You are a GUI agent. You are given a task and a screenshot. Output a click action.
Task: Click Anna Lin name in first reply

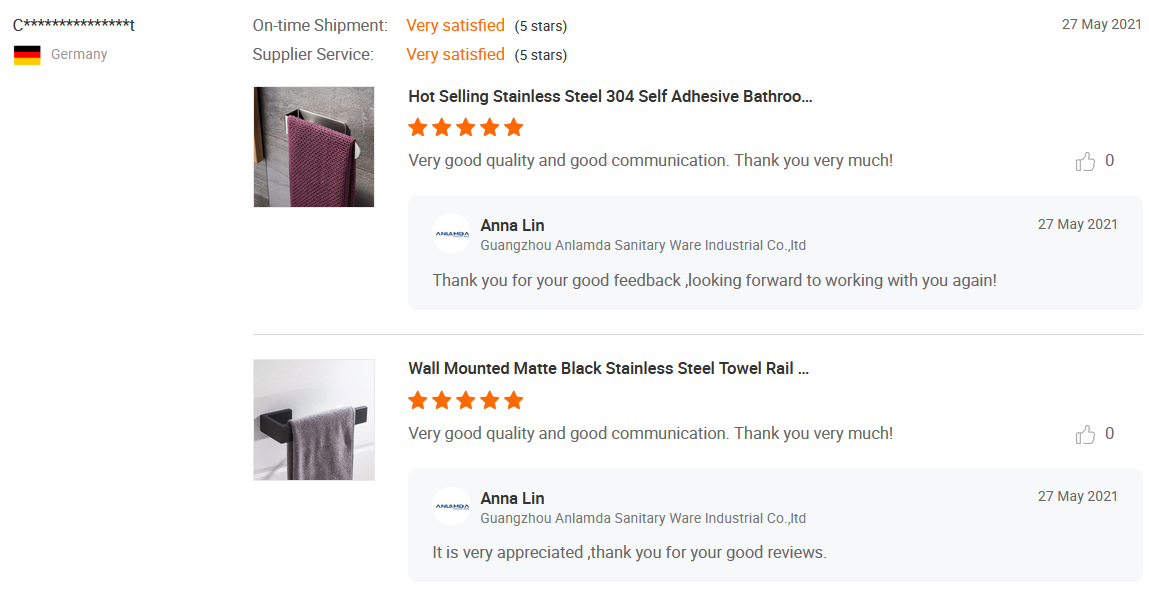click(x=512, y=225)
